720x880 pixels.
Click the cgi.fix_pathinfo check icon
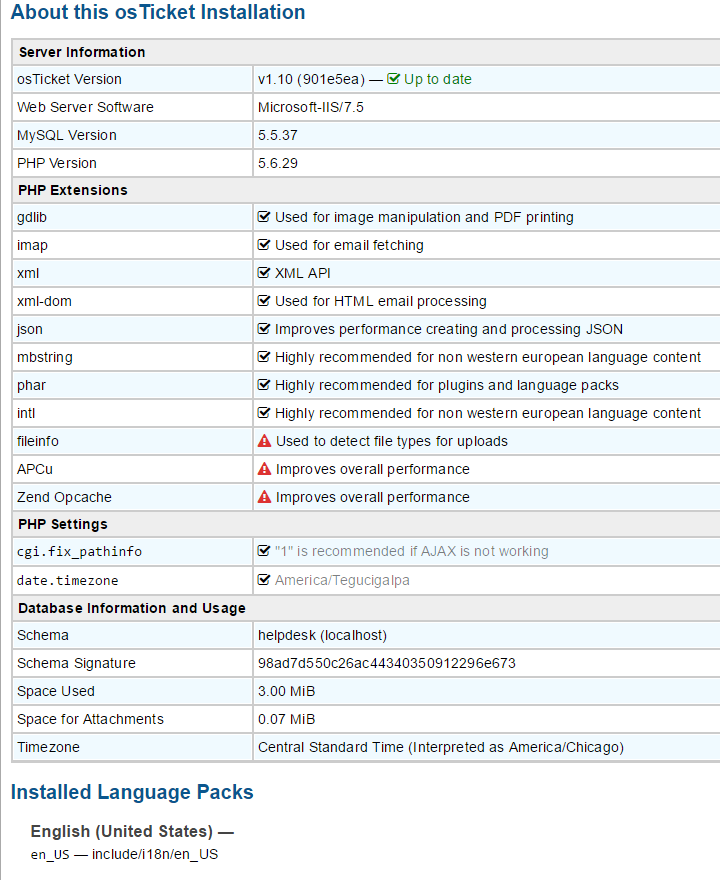coord(264,551)
